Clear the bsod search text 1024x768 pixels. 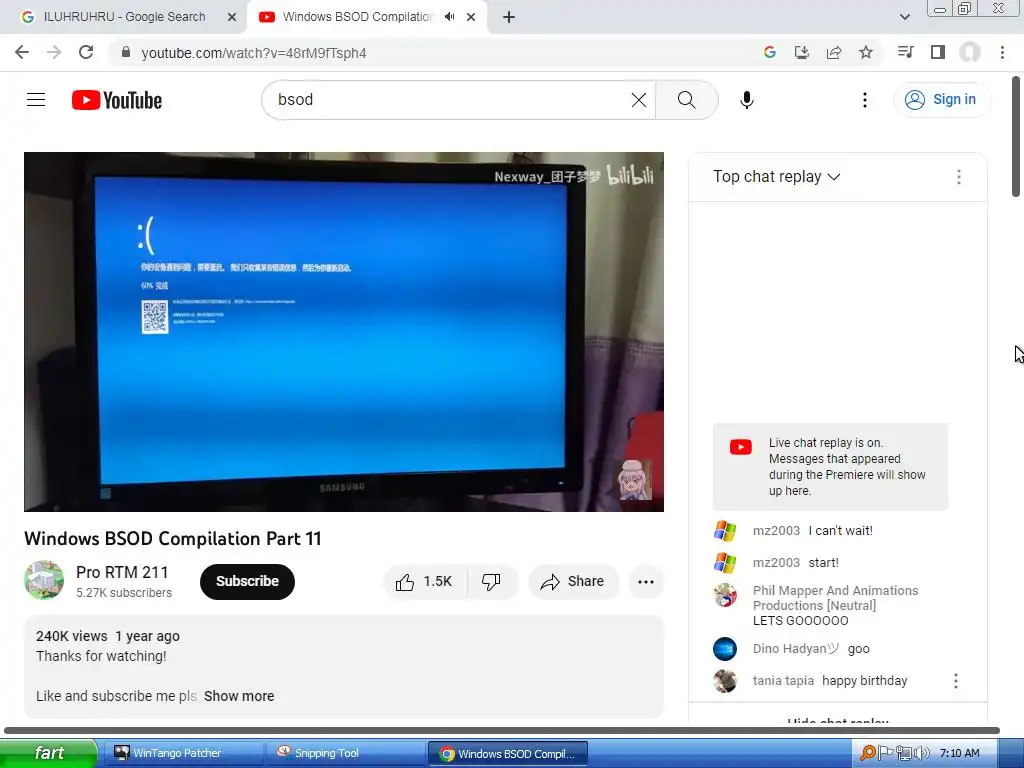639,99
